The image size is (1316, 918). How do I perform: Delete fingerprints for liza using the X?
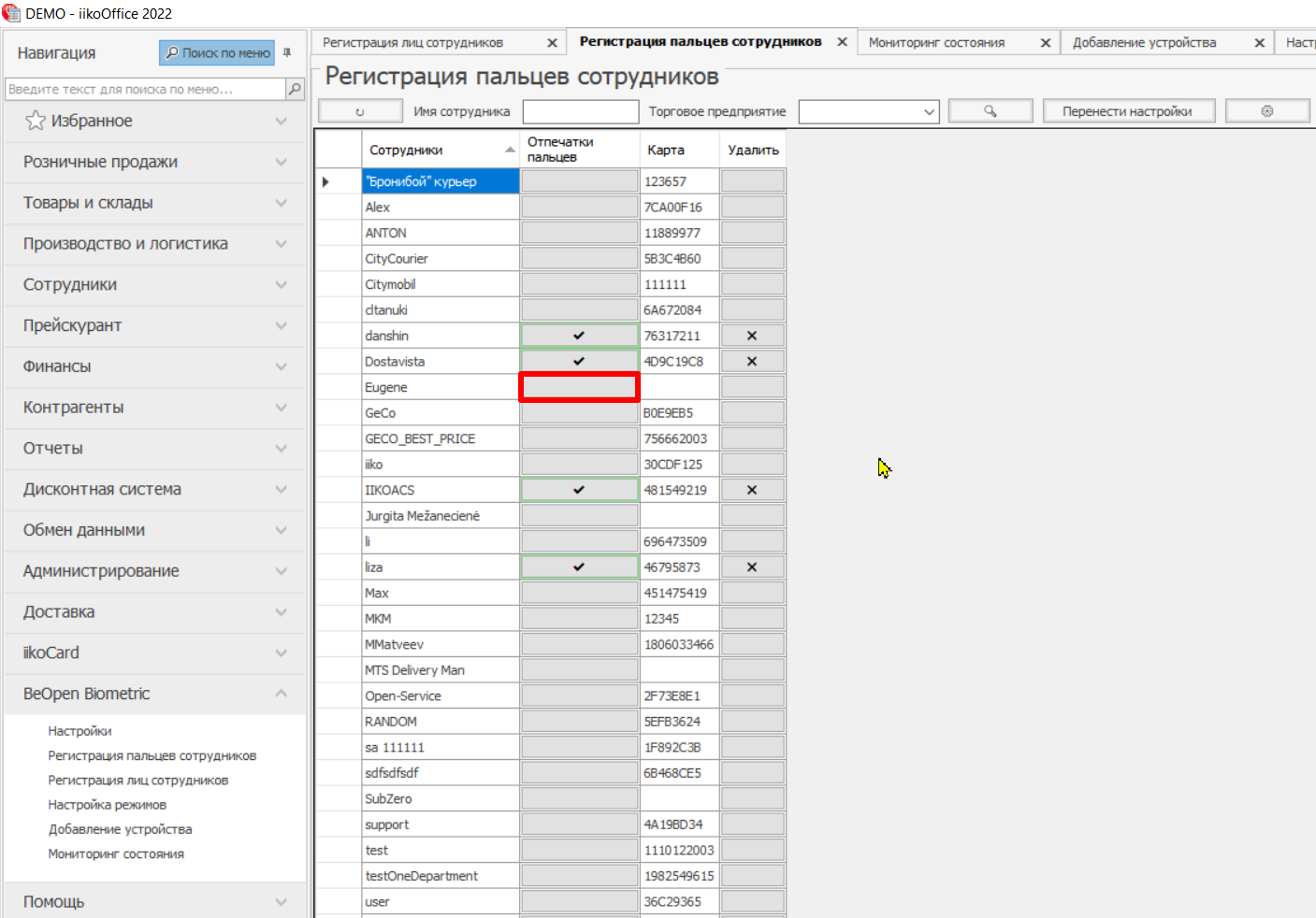(x=752, y=567)
